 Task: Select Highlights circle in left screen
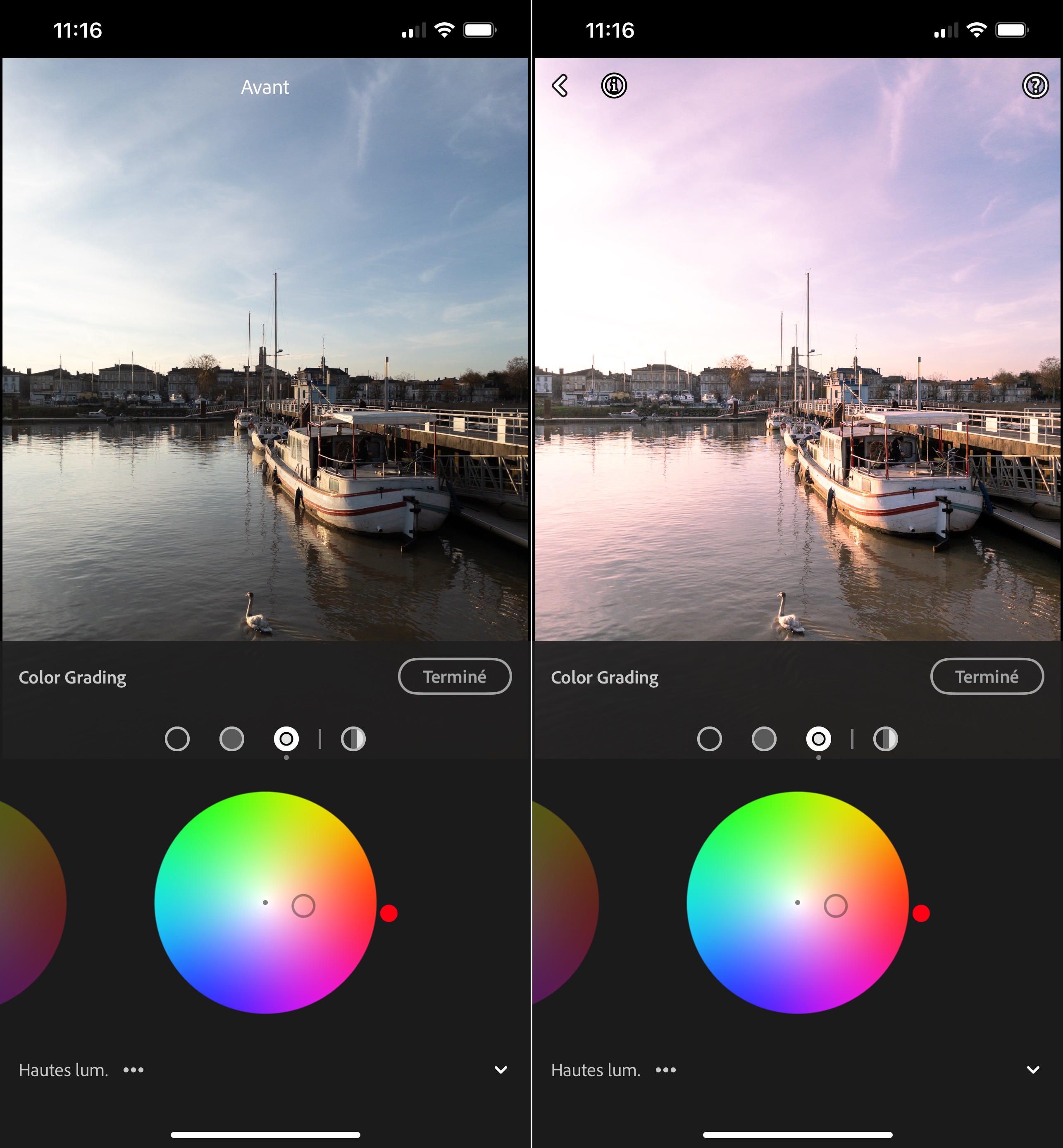(286, 738)
